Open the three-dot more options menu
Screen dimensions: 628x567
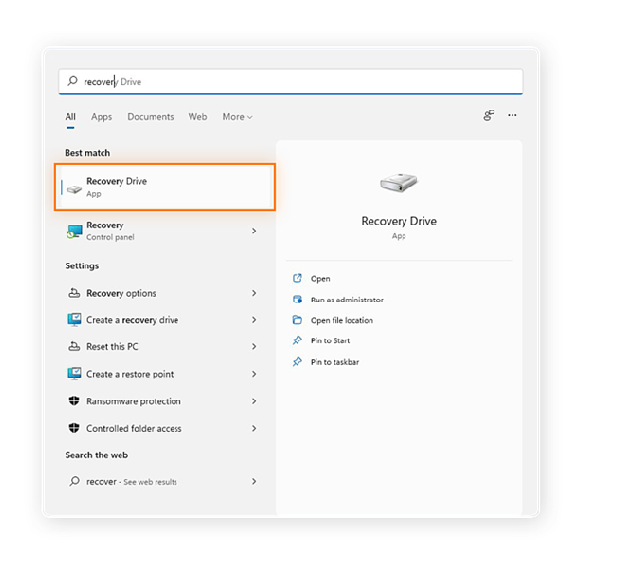[x=512, y=115]
